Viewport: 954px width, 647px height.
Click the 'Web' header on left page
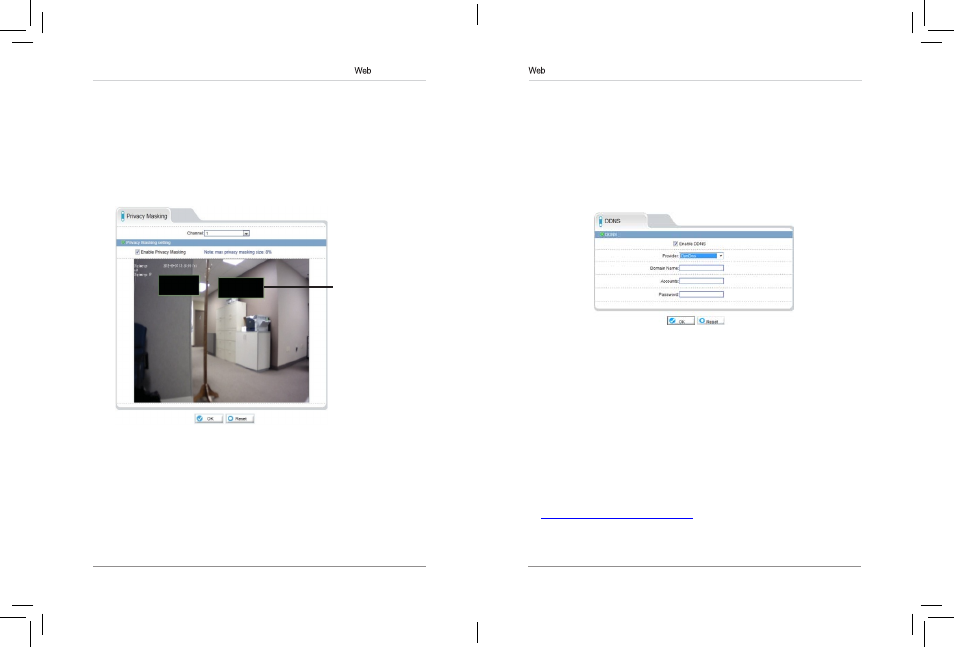click(363, 71)
